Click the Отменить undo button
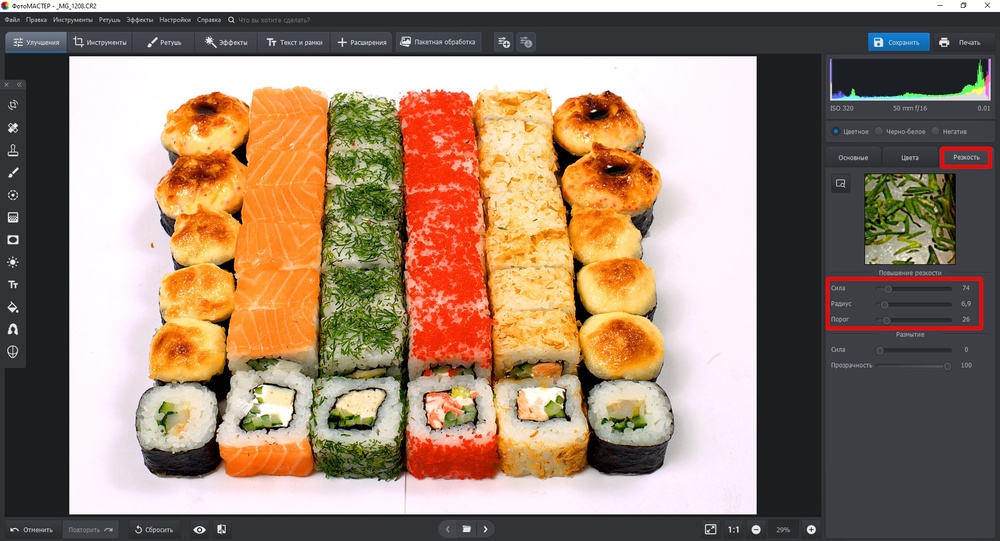Image resolution: width=1000 pixels, height=541 pixels. [x=32, y=530]
